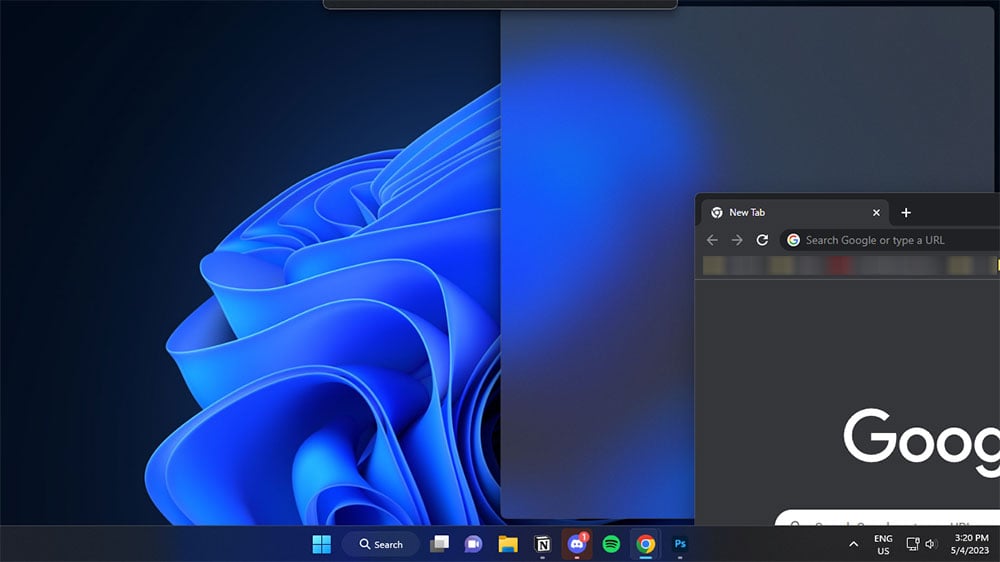Viewport: 1000px width, 562px height.
Task: Open File Explorer from the taskbar
Action: pyautogui.click(x=508, y=544)
